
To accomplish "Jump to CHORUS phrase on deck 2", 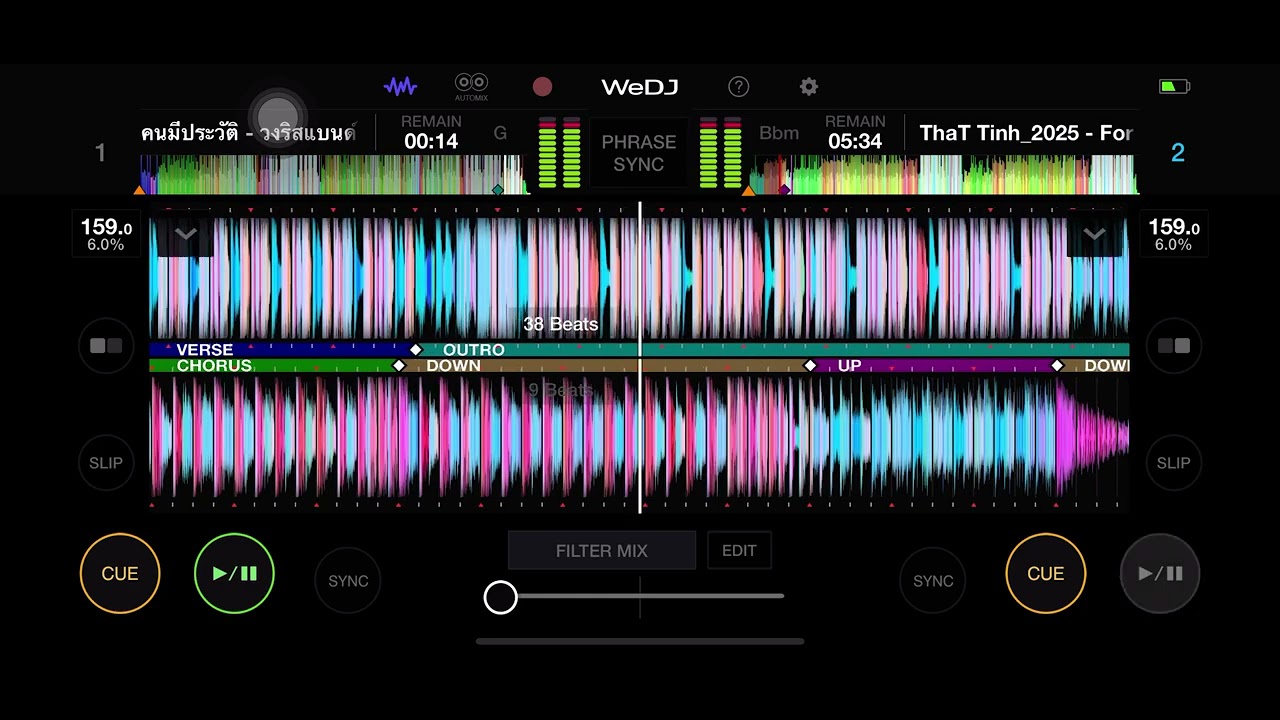I will point(214,366).
